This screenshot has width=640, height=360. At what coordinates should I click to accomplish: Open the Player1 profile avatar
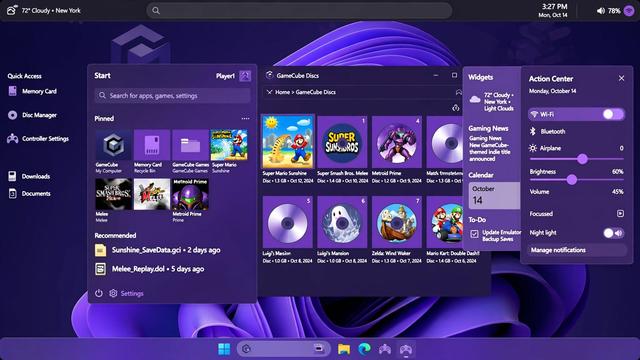245,76
